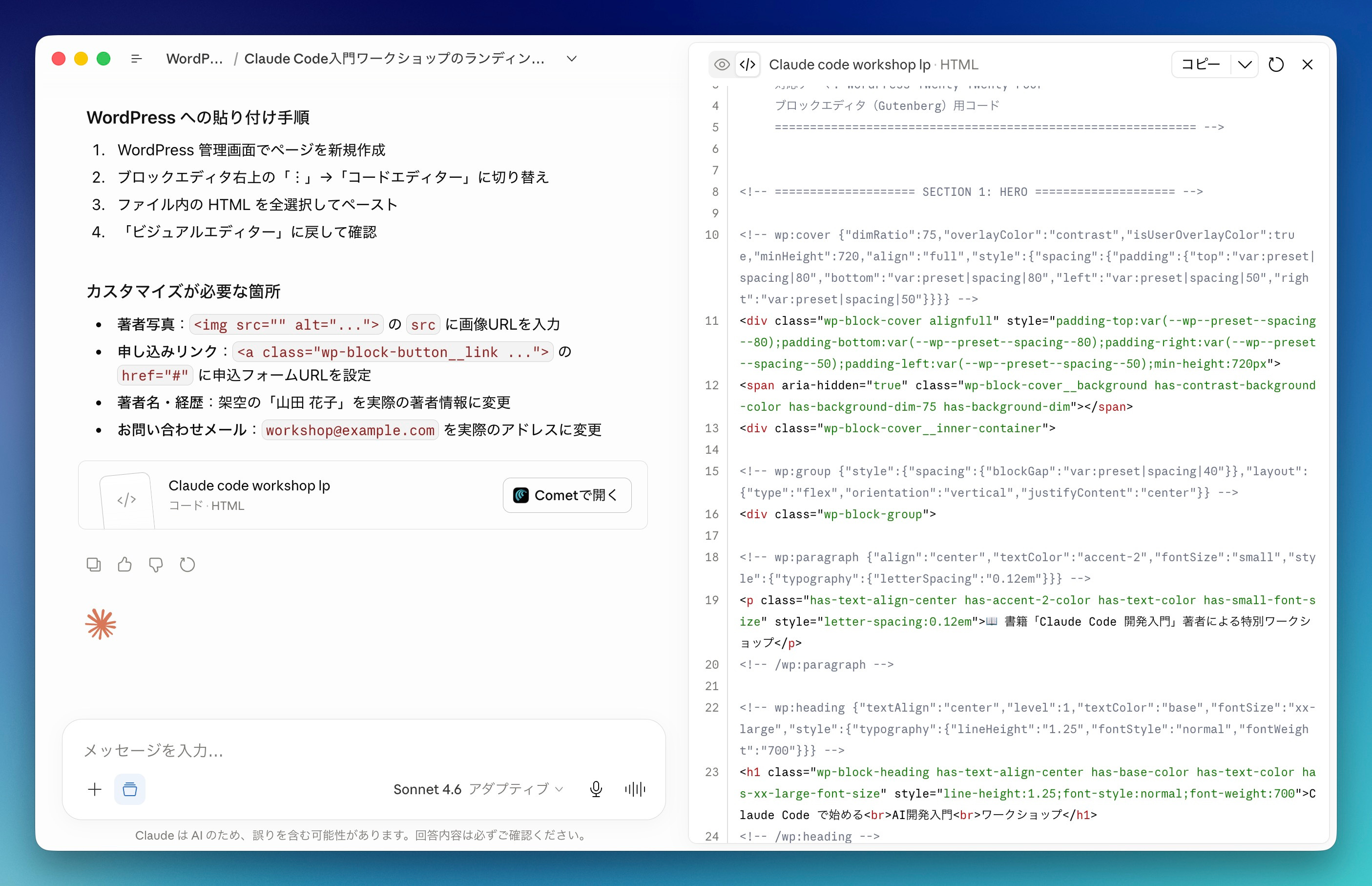
Task: Start voice dictation with microphone
Action: [x=596, y=789]
